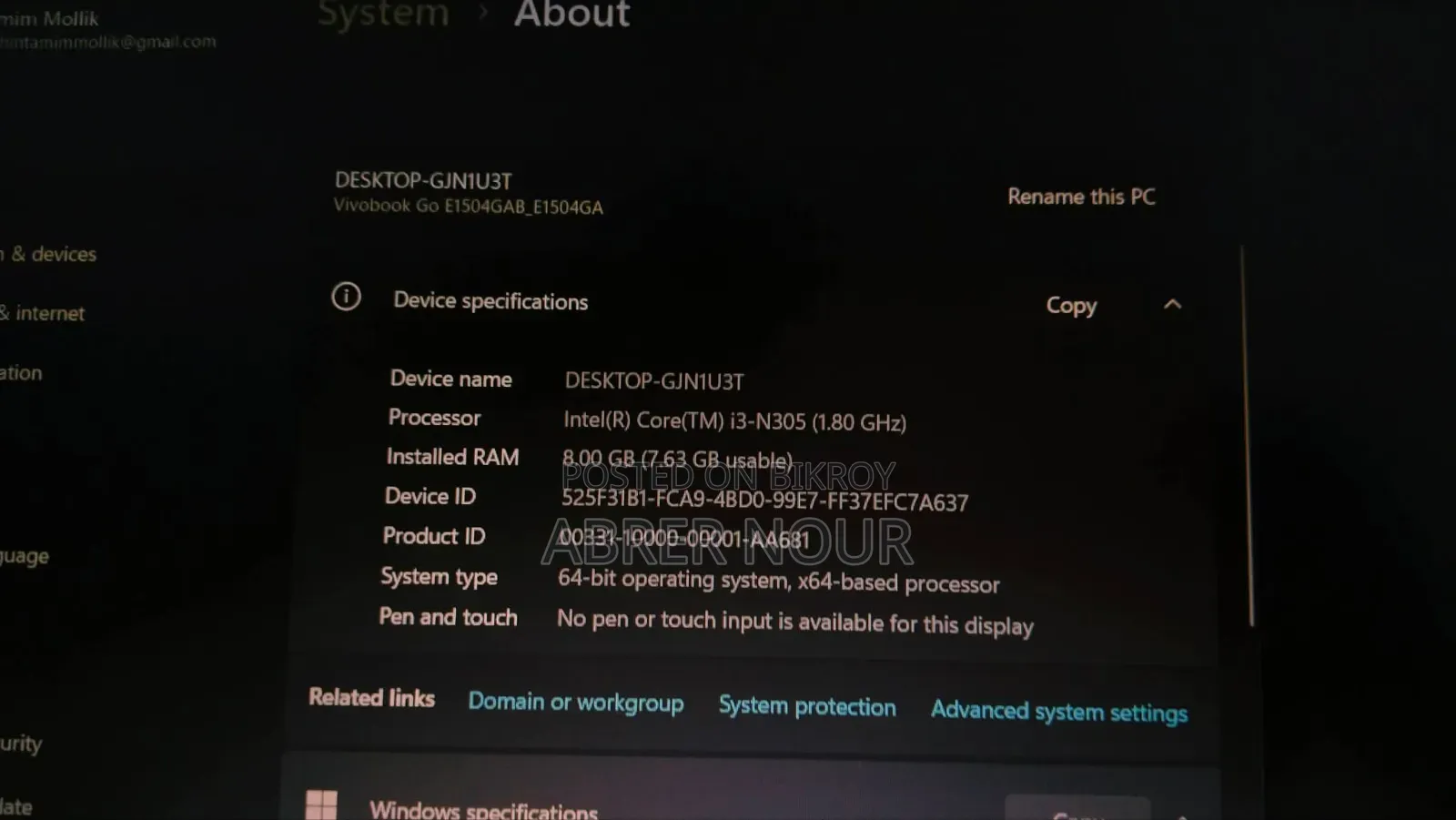This screenshot has height=820, width=1456.
Task: Open the System protection link
Action: 807,706
